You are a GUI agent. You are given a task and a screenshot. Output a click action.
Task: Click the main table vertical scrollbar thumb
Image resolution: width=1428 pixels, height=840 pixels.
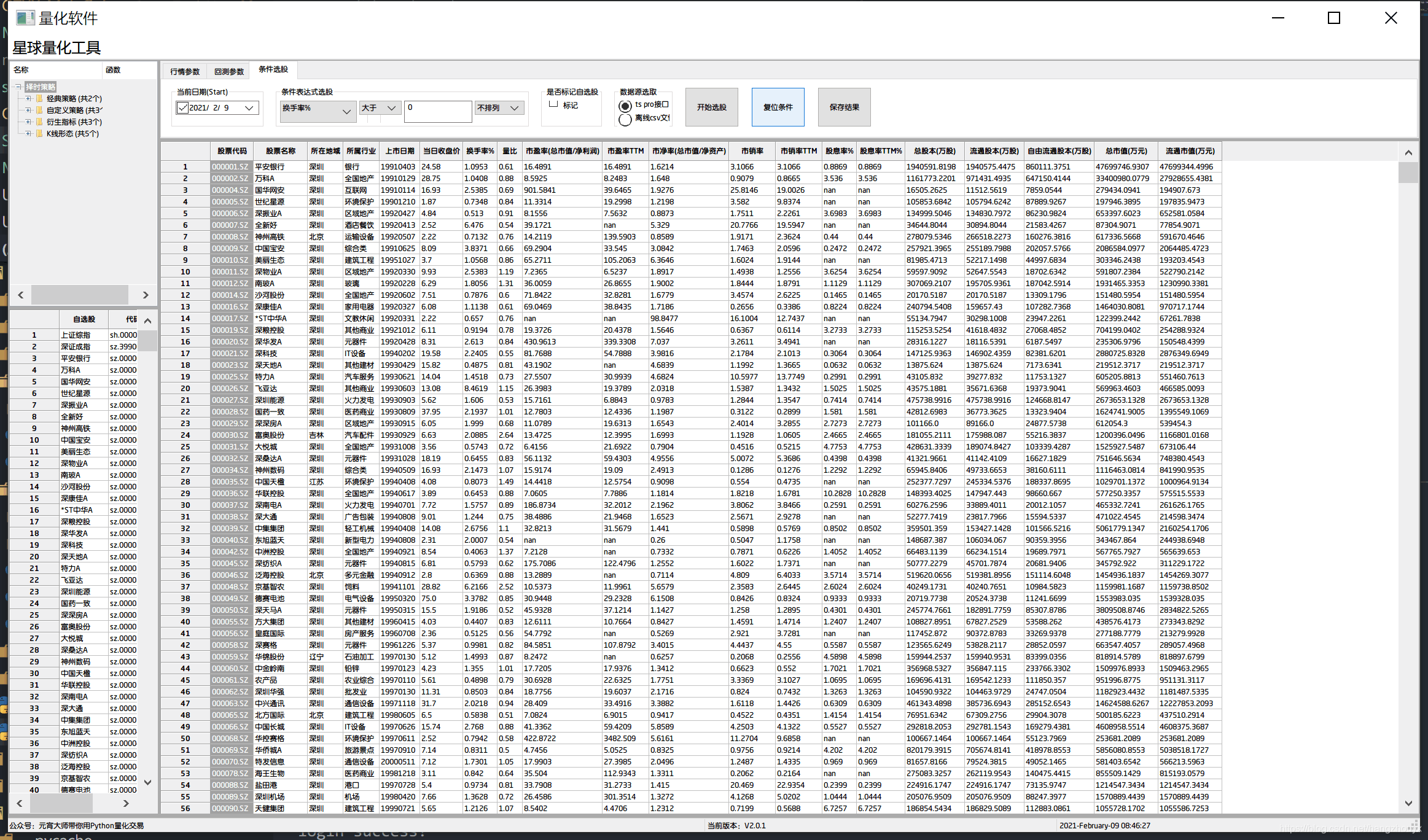click(1408, 173)
